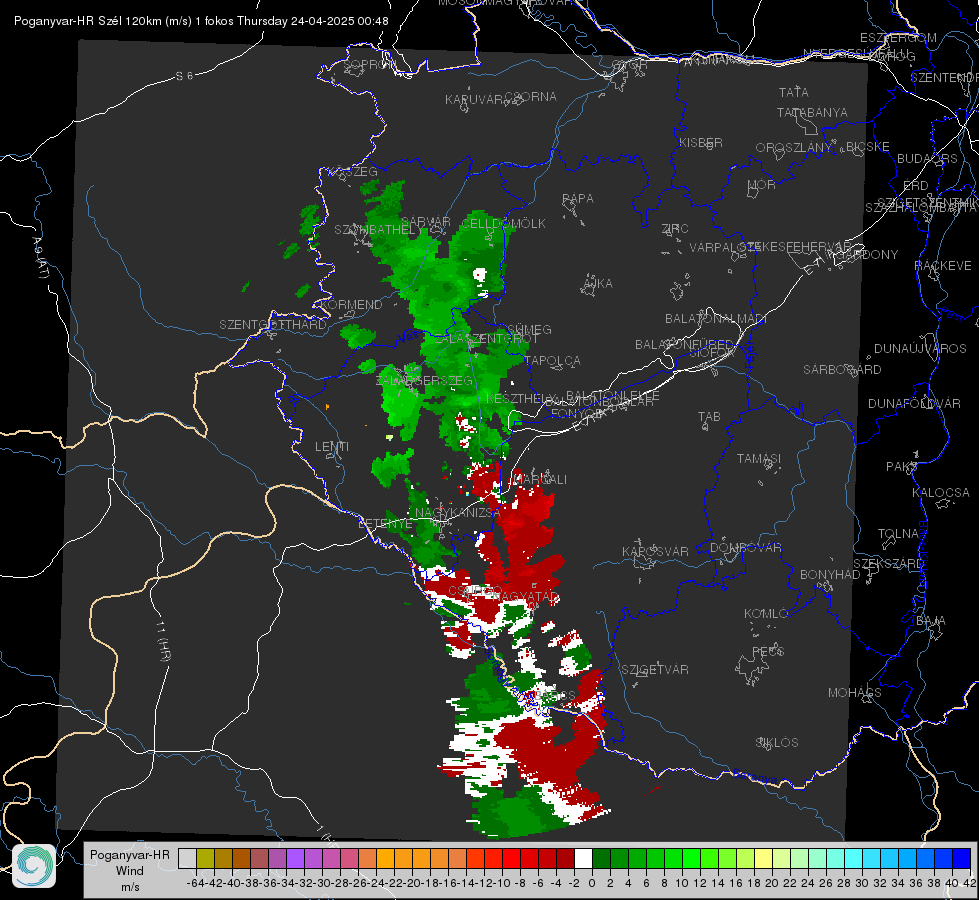Pick the white swatch between -2 and 0
The width and height of the screenshot is (979, 900).
pos(583,858)
